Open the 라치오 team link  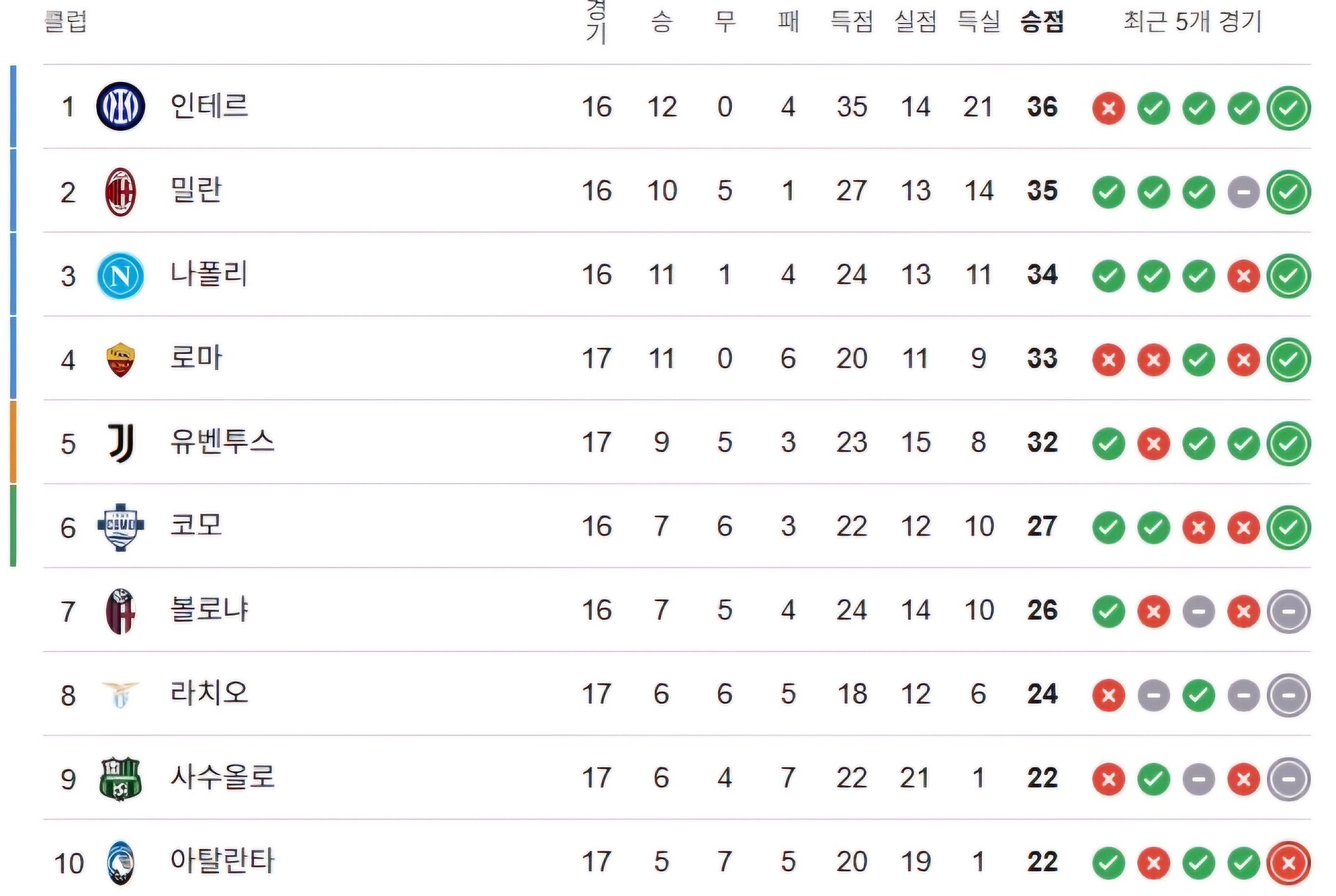pos(209,694)
